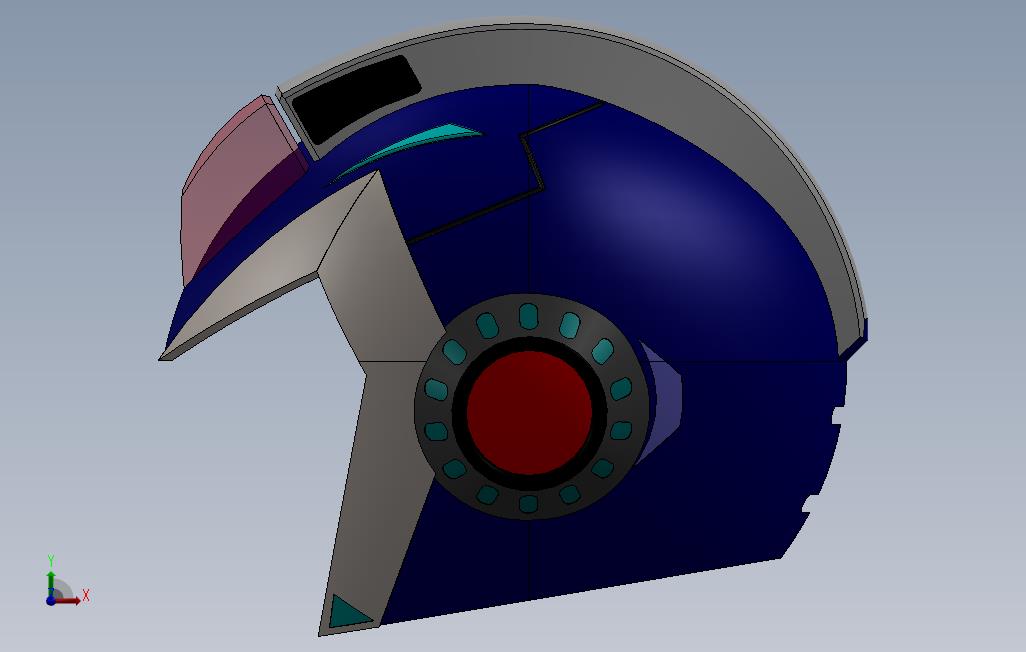This screenshot has width=1026, height=652.
Task: Click the green Y axis label
Action: click(51, 561)
